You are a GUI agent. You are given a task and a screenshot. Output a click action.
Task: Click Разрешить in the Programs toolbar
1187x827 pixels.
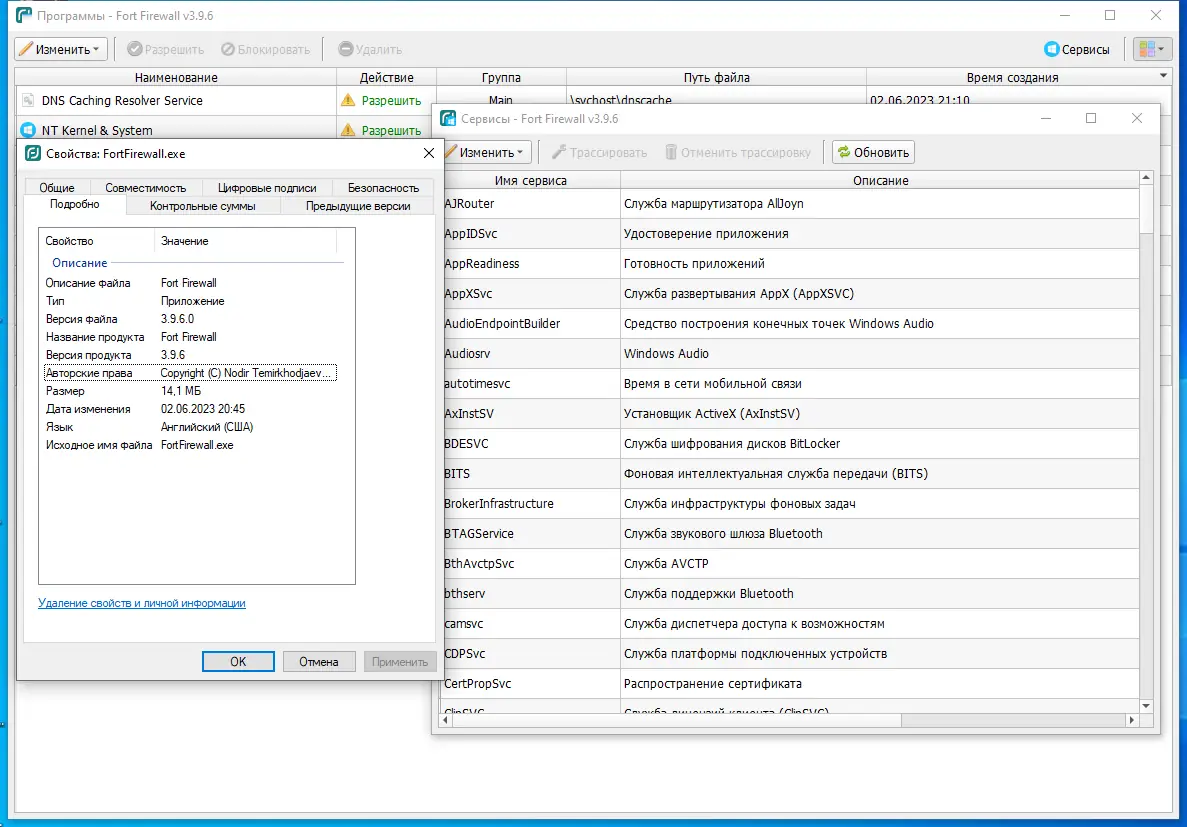(x=166, y=49)
